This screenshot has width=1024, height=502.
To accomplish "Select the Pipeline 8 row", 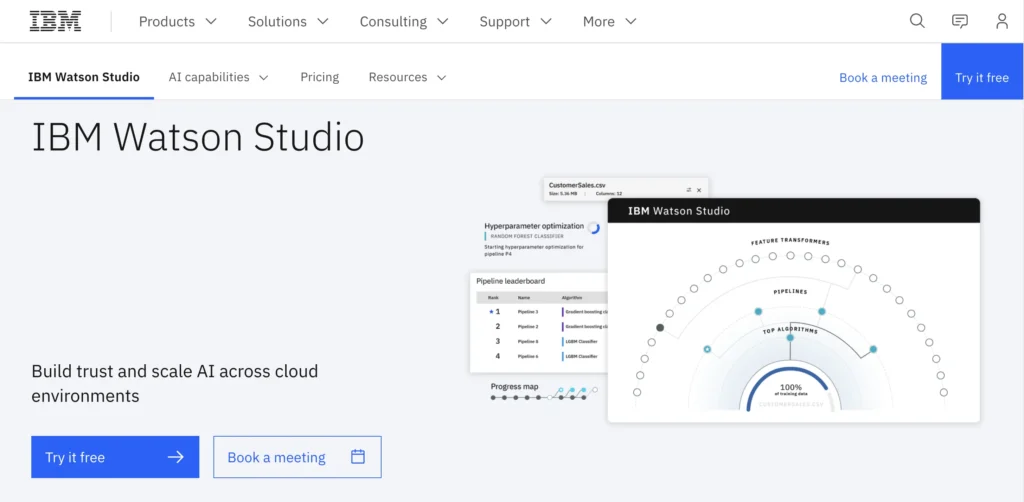I will coord(542,341).
